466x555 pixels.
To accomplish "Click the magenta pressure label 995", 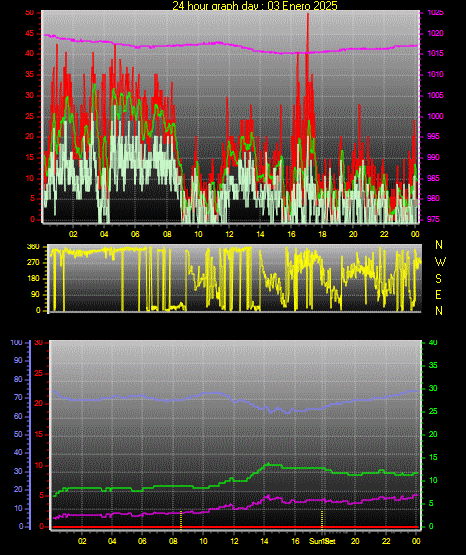I will pyautogui.click(x=433, y=136).
